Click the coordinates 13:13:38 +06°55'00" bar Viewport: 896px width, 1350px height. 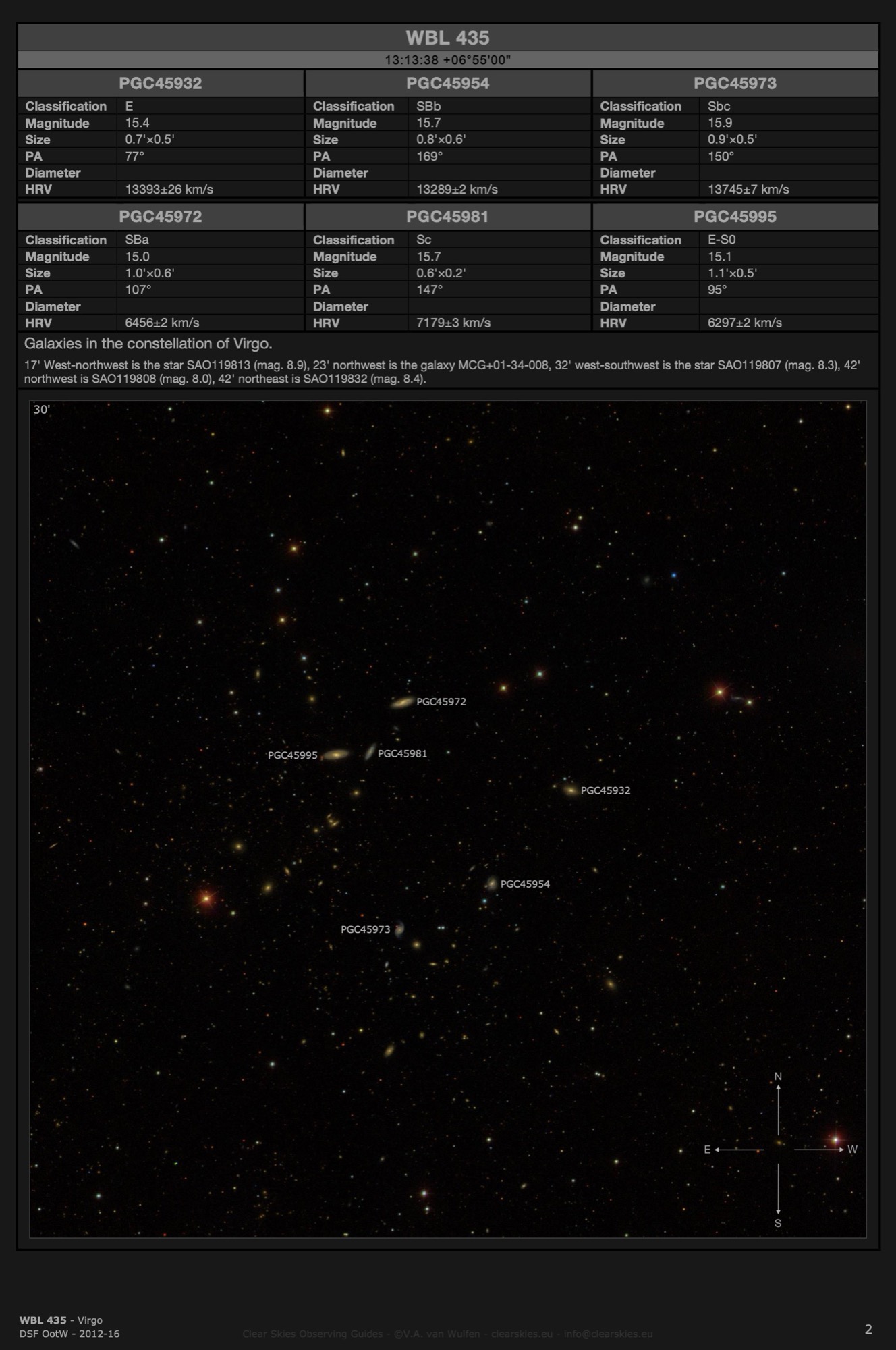[447, 60]
